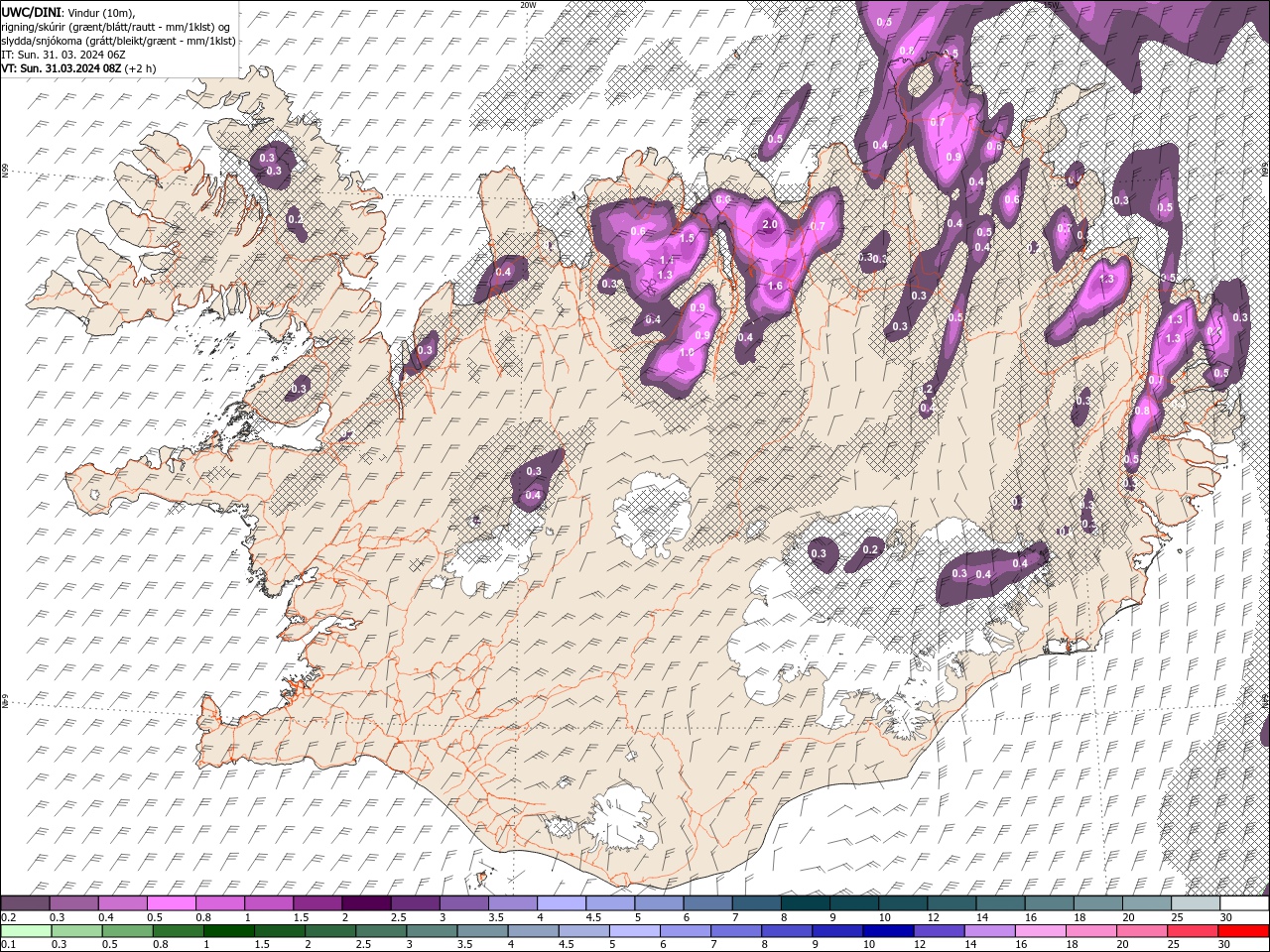Click the '30' label under the red rain swatch
1270x952 pixels.
pos(1224,944)
